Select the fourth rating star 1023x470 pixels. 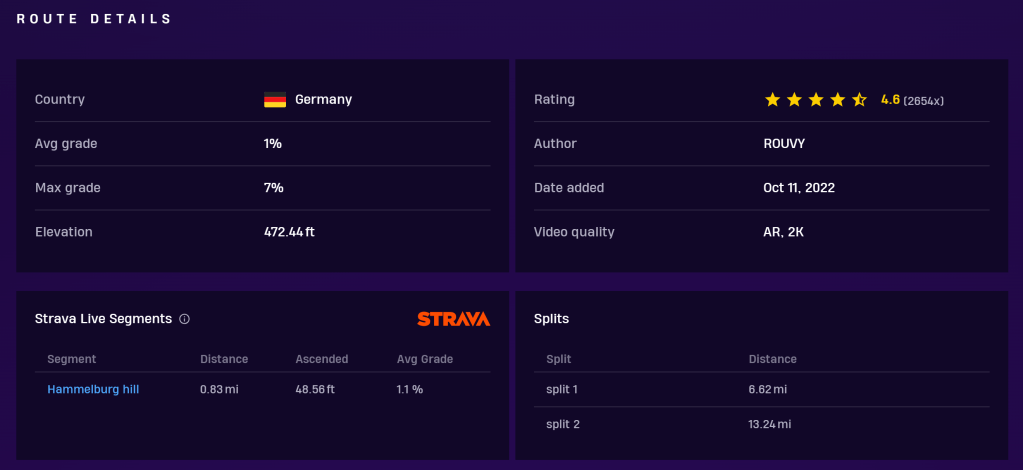(x=838, y=100)
